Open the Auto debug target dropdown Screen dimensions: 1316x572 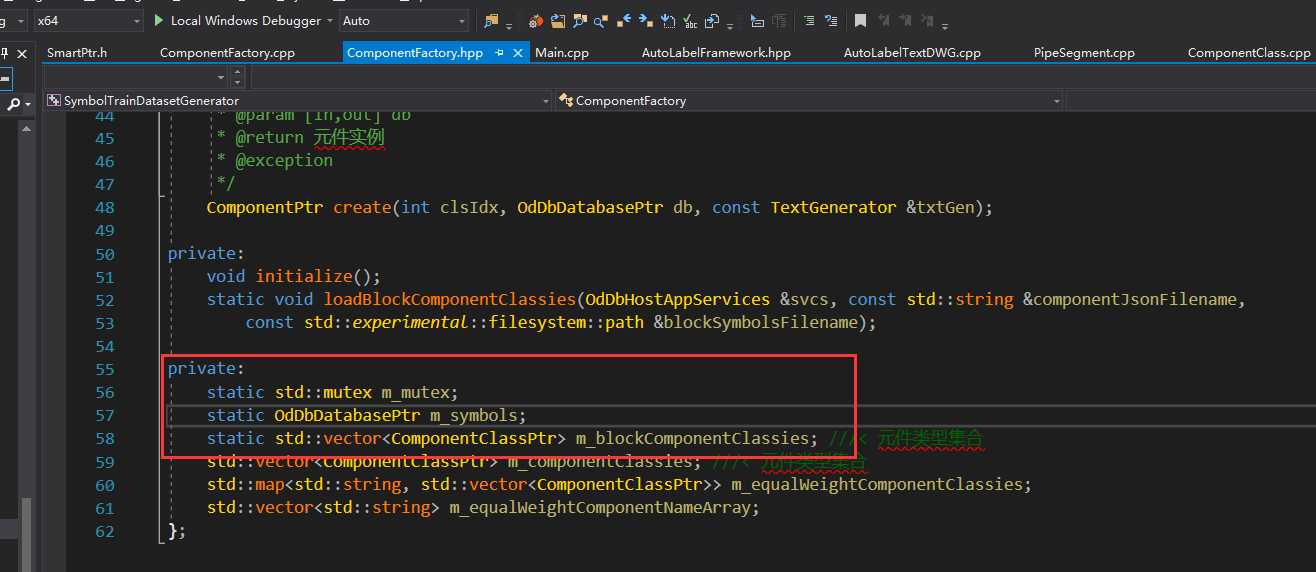pyautogui.click(x=403, y=20)
